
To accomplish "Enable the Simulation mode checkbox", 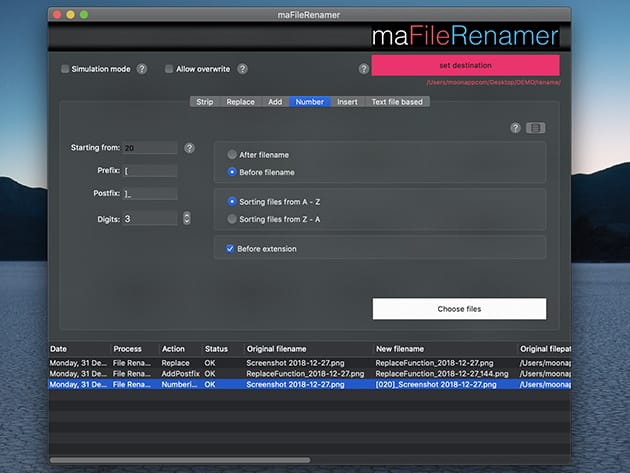I will (x=65, y=69).
